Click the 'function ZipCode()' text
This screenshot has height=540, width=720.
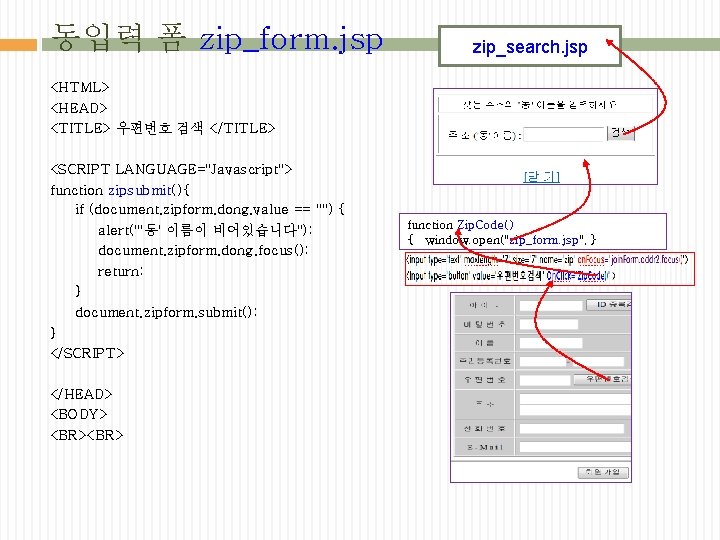pyautogui.click(x=461, y=225)
